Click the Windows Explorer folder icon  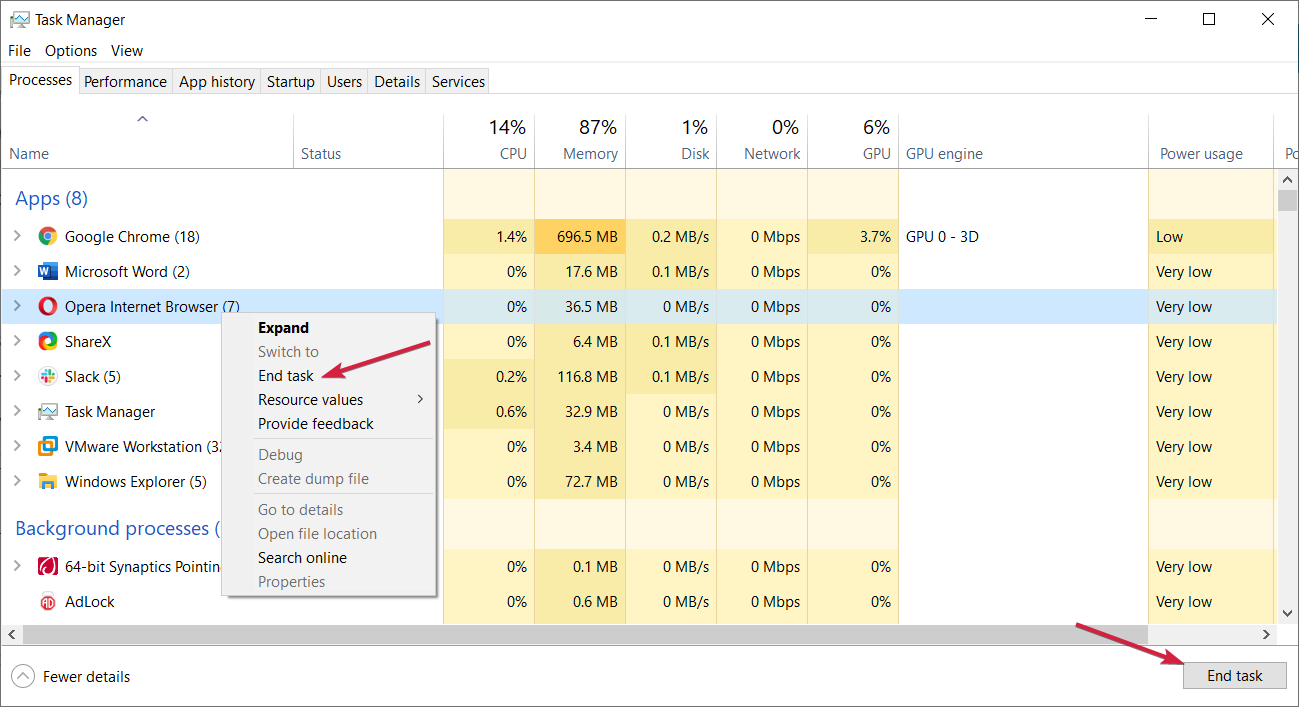click(47, 482)
